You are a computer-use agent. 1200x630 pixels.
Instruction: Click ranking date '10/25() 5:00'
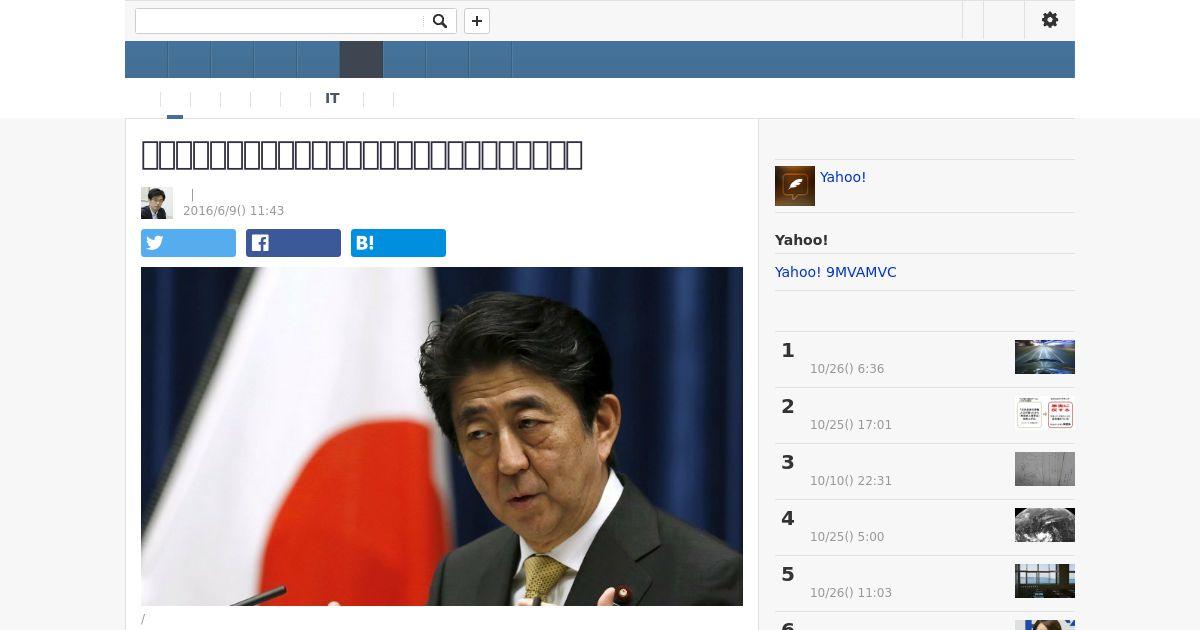click(847, 537)
